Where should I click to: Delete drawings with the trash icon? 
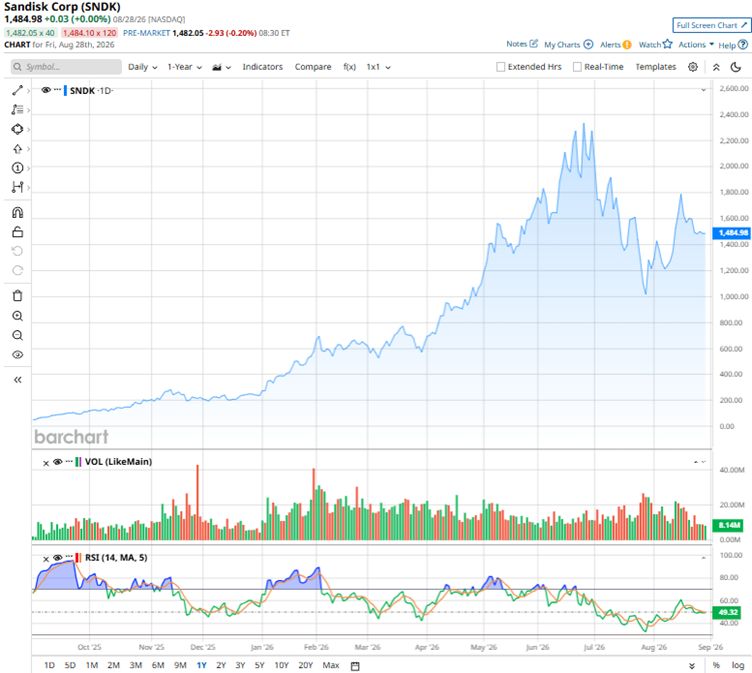[17, 296]
